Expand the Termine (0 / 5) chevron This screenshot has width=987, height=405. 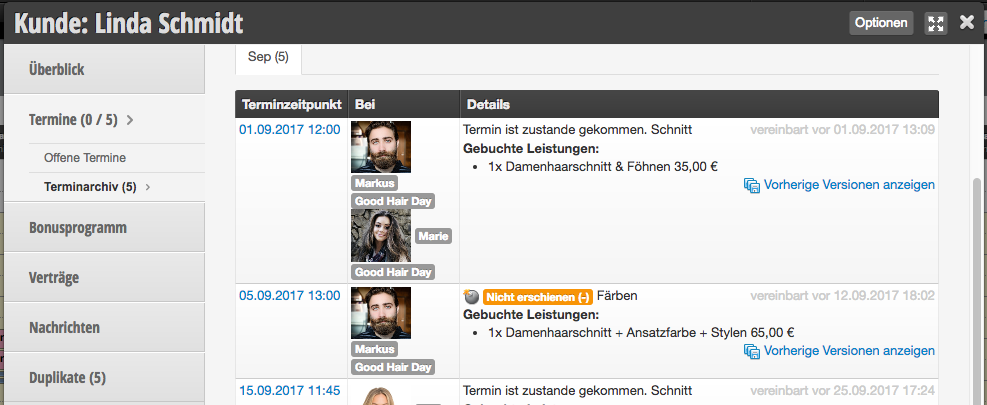pyautogui.click(x=130, y=120)
